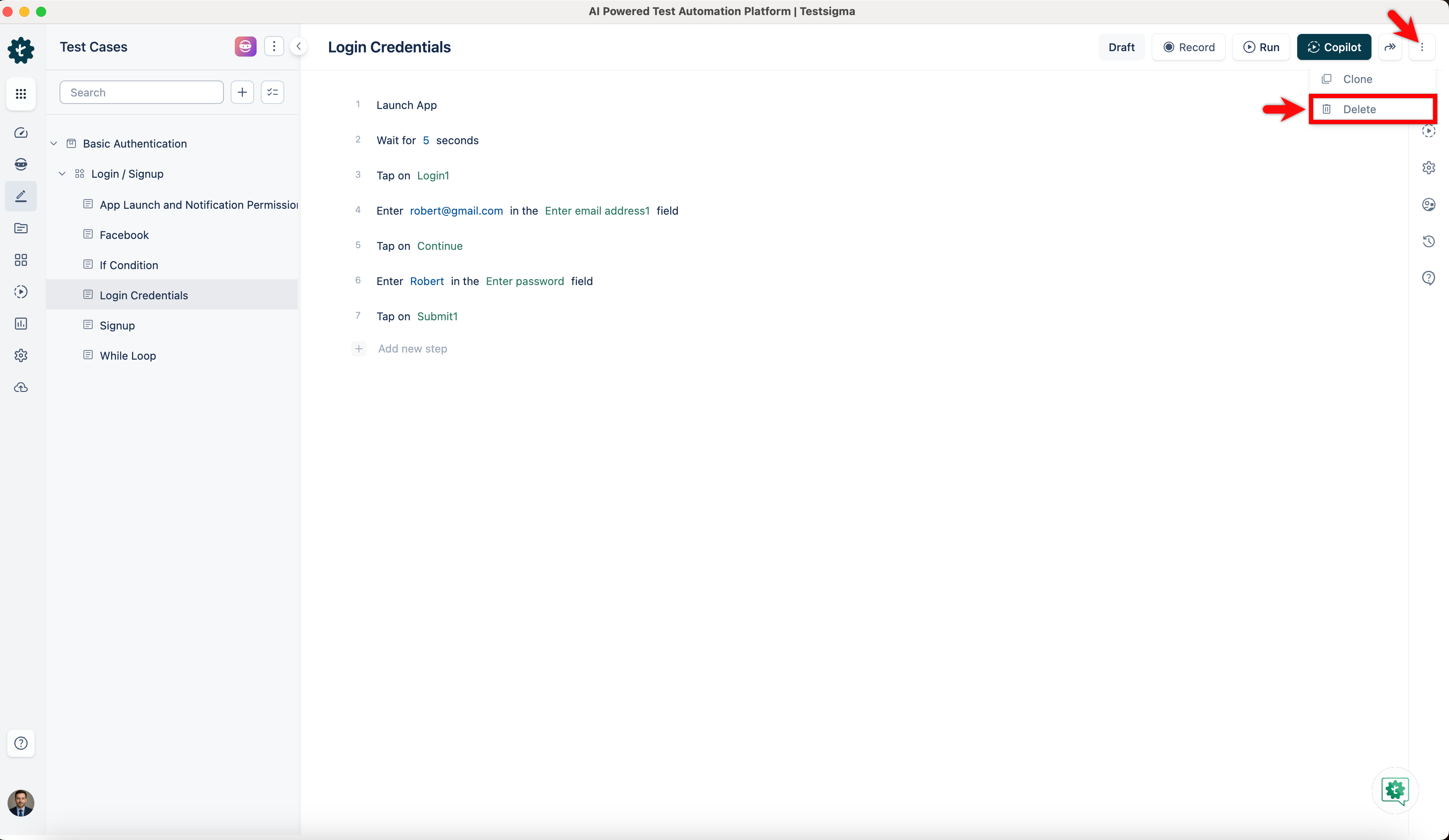Click the Robert test data value

427,281
